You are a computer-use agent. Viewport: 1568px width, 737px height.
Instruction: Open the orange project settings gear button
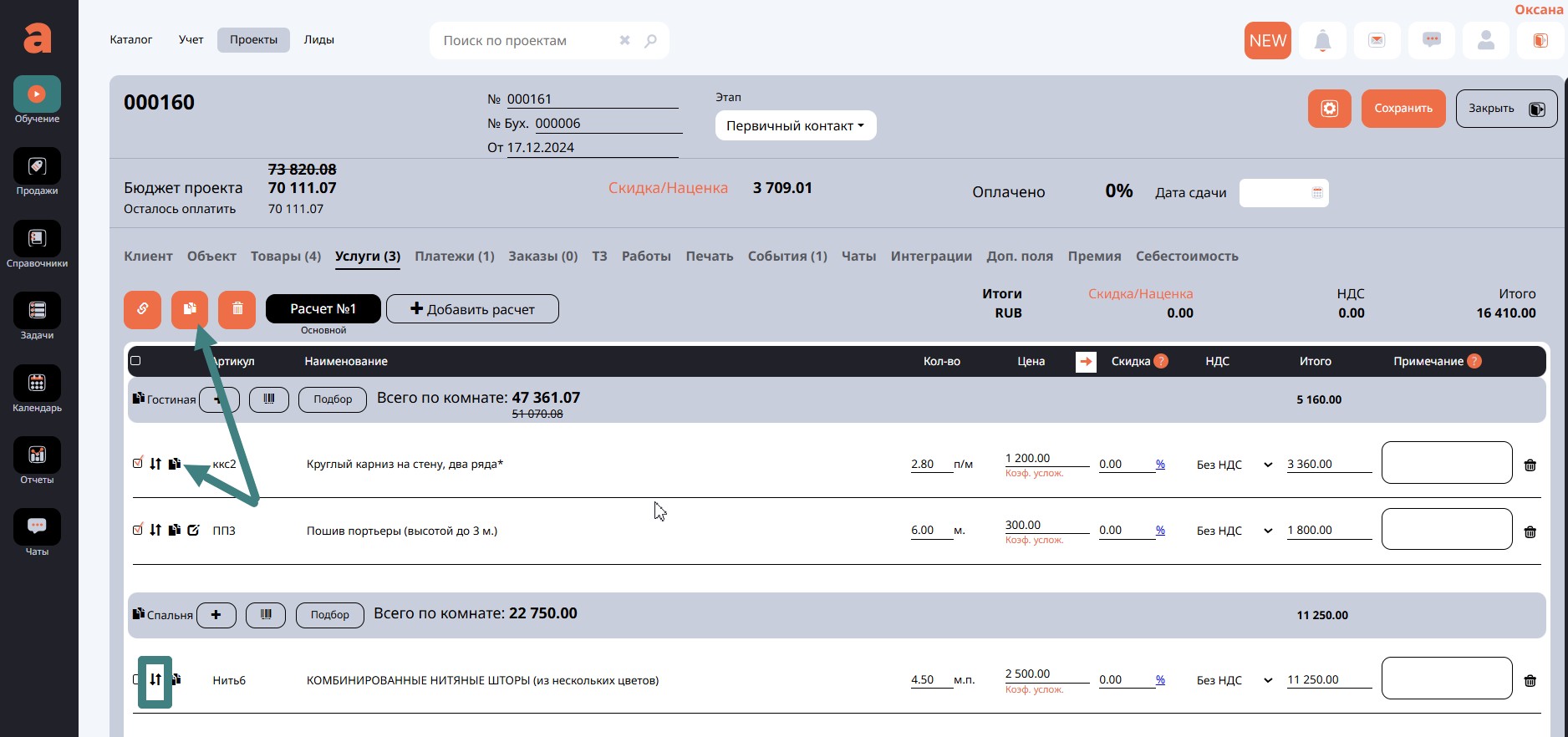coord(1329,109)
